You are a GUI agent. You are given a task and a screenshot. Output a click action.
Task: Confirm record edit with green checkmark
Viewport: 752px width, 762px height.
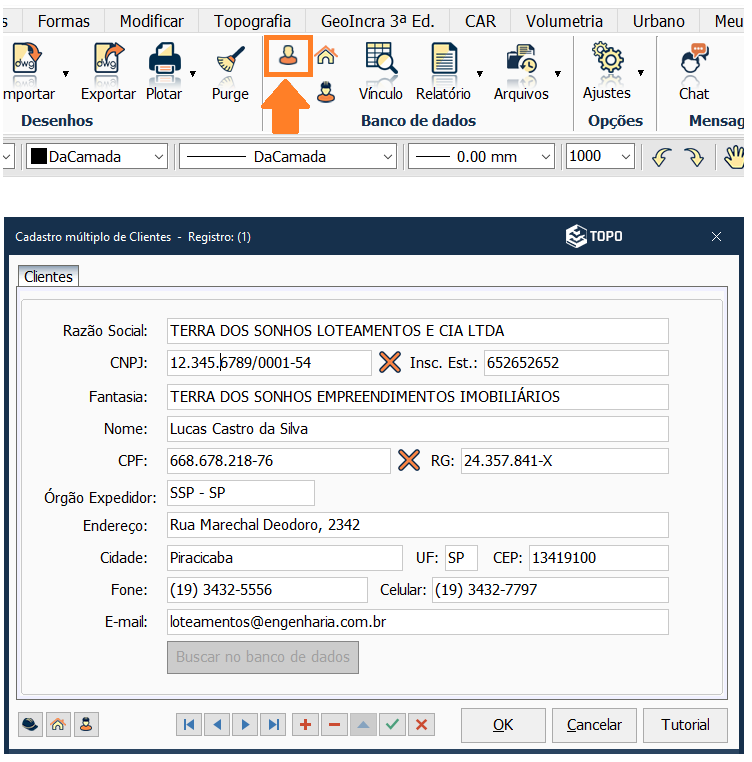pos(393,725)
